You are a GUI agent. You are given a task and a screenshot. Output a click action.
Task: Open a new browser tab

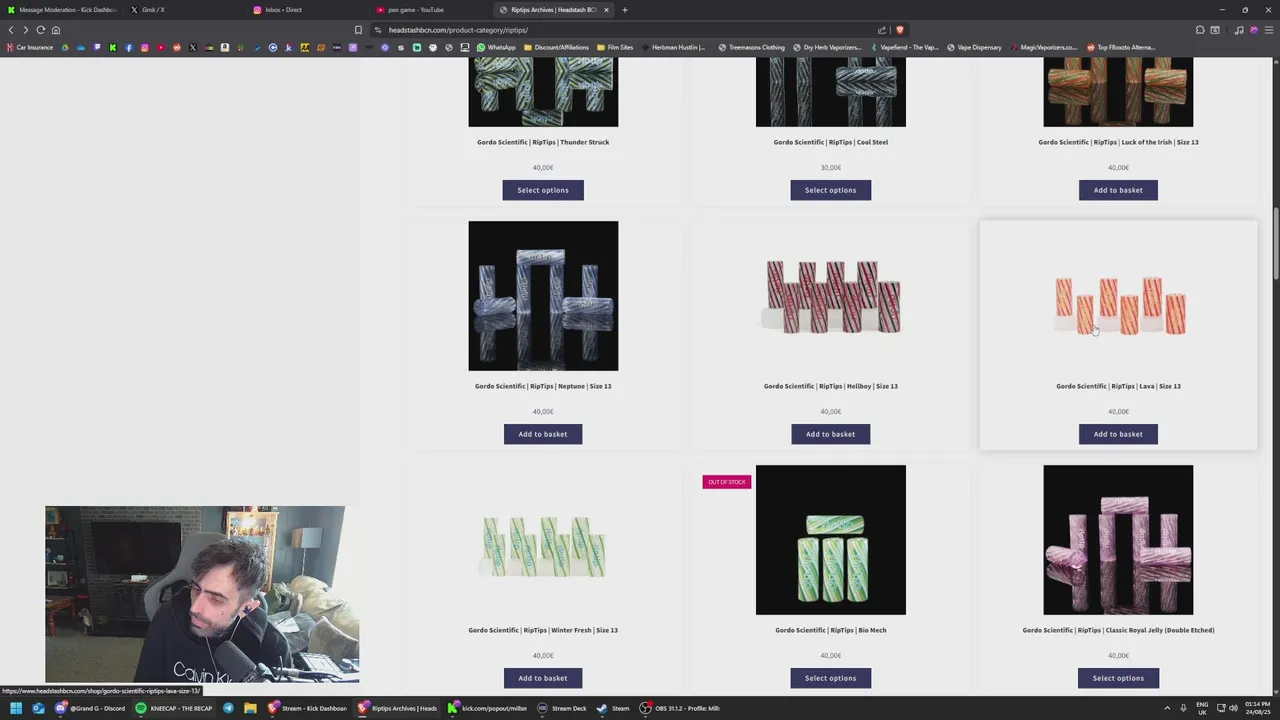click(x=625, y=10)
